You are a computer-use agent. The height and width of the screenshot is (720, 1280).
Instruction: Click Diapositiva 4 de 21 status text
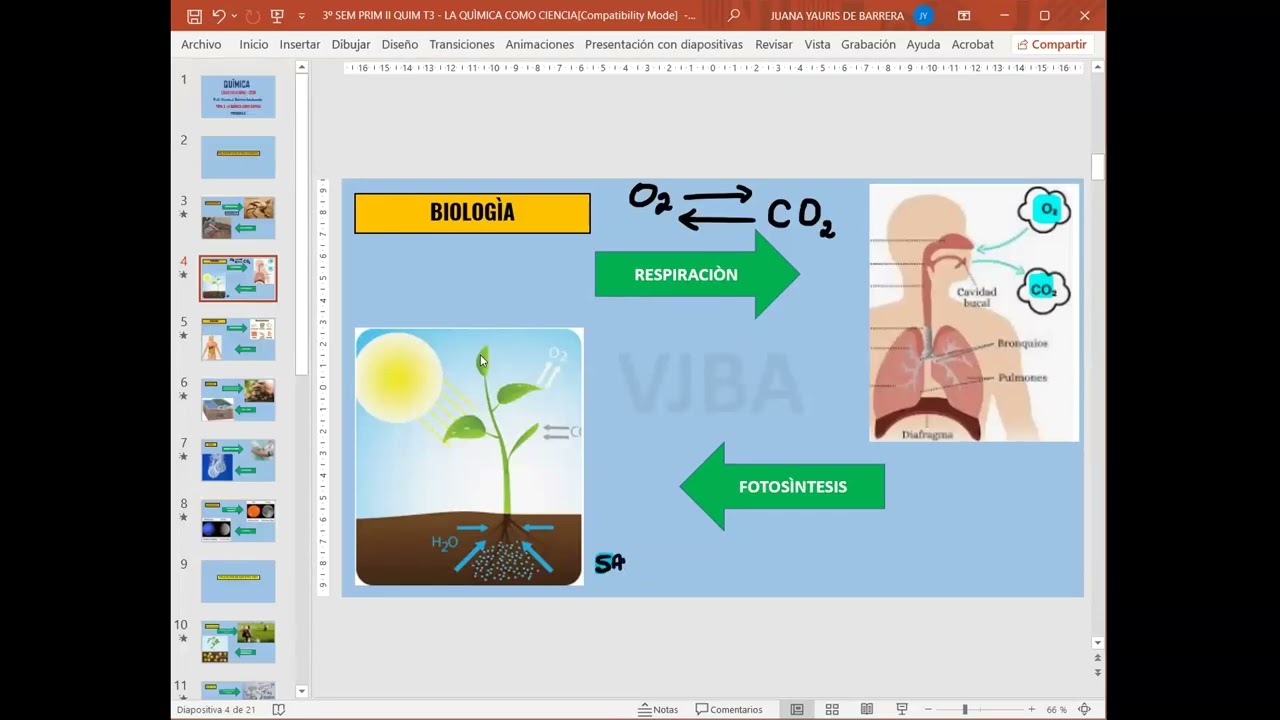click(217, 709)
